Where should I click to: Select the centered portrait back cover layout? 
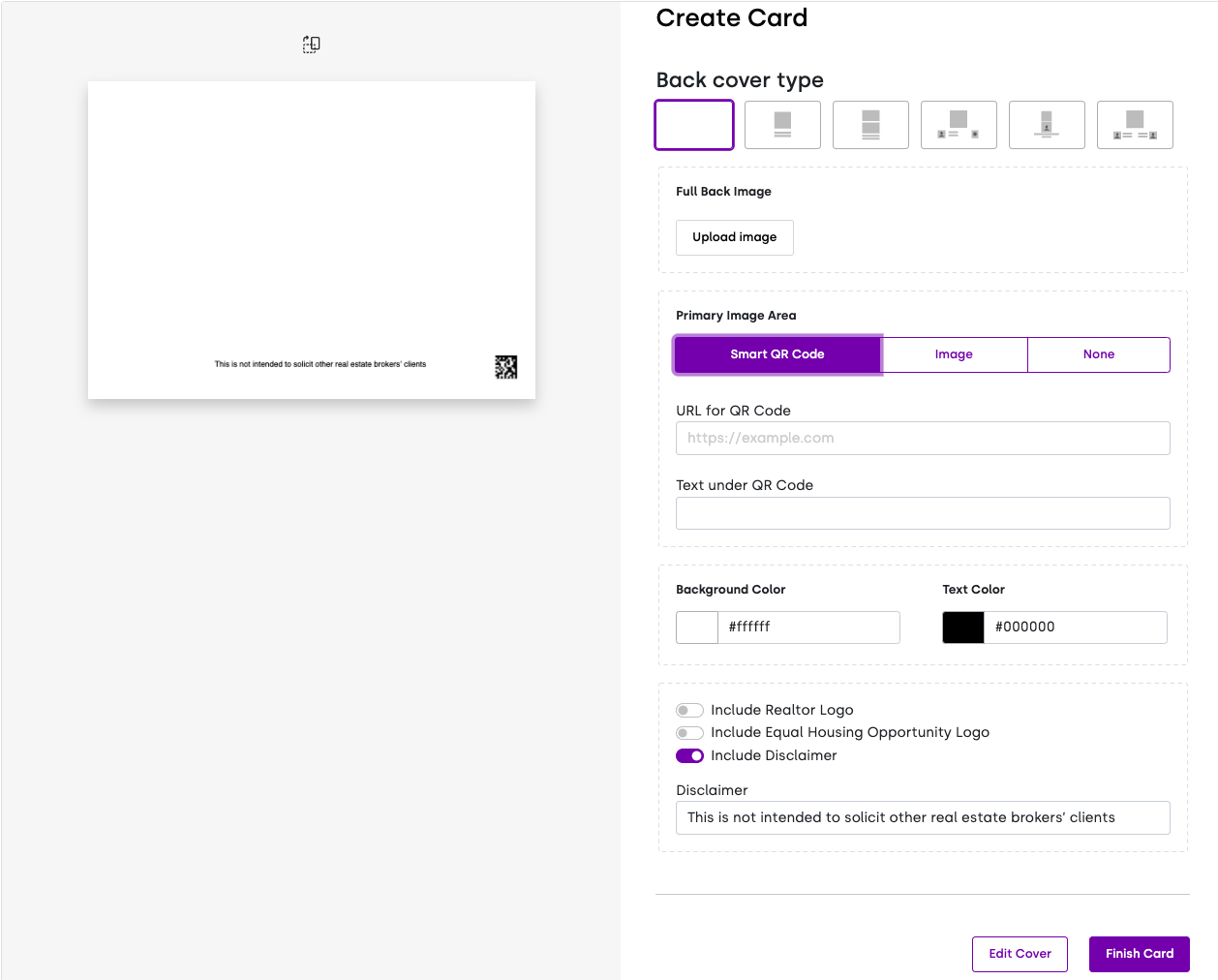[x=1047, y=125]
